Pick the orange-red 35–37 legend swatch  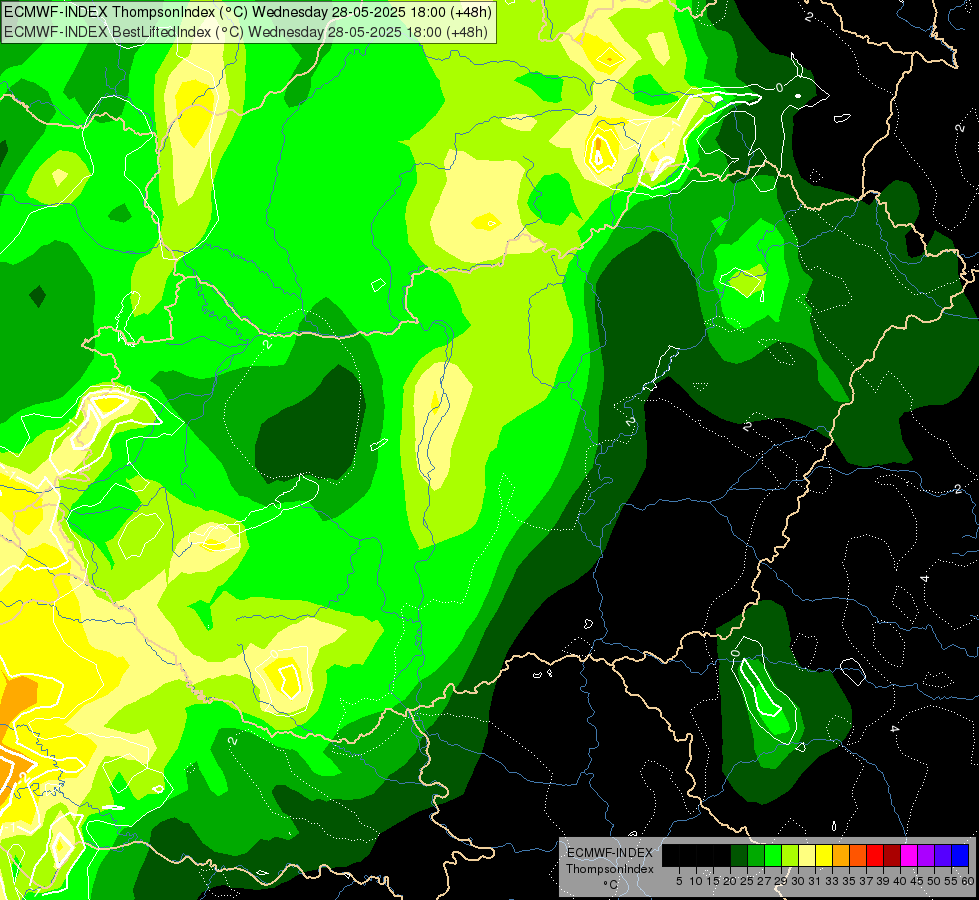(858, 855)
